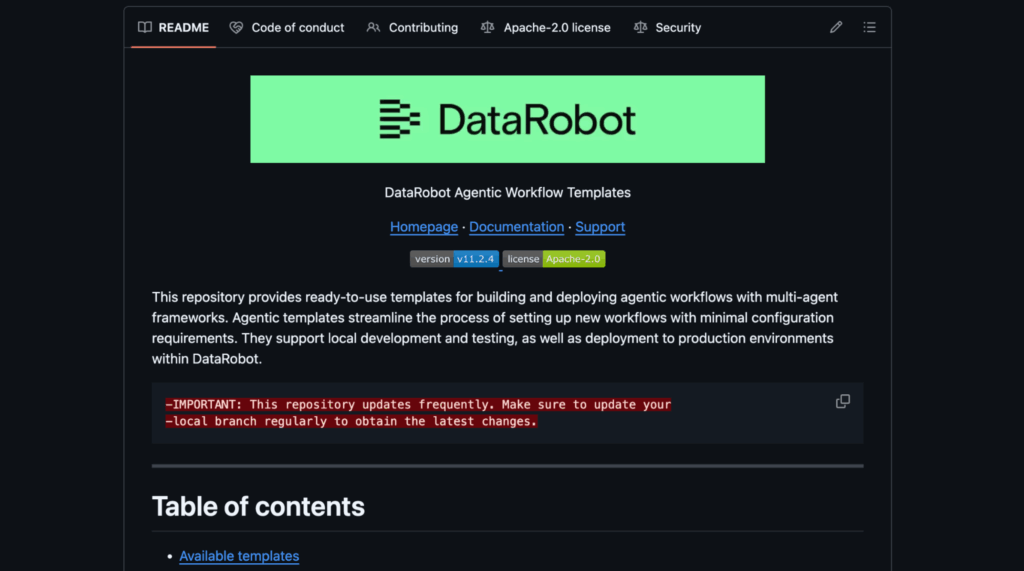This screenshot has width=1024, height=571.
Task: Click the green DataRobot banner image
Action: point(507,119)
